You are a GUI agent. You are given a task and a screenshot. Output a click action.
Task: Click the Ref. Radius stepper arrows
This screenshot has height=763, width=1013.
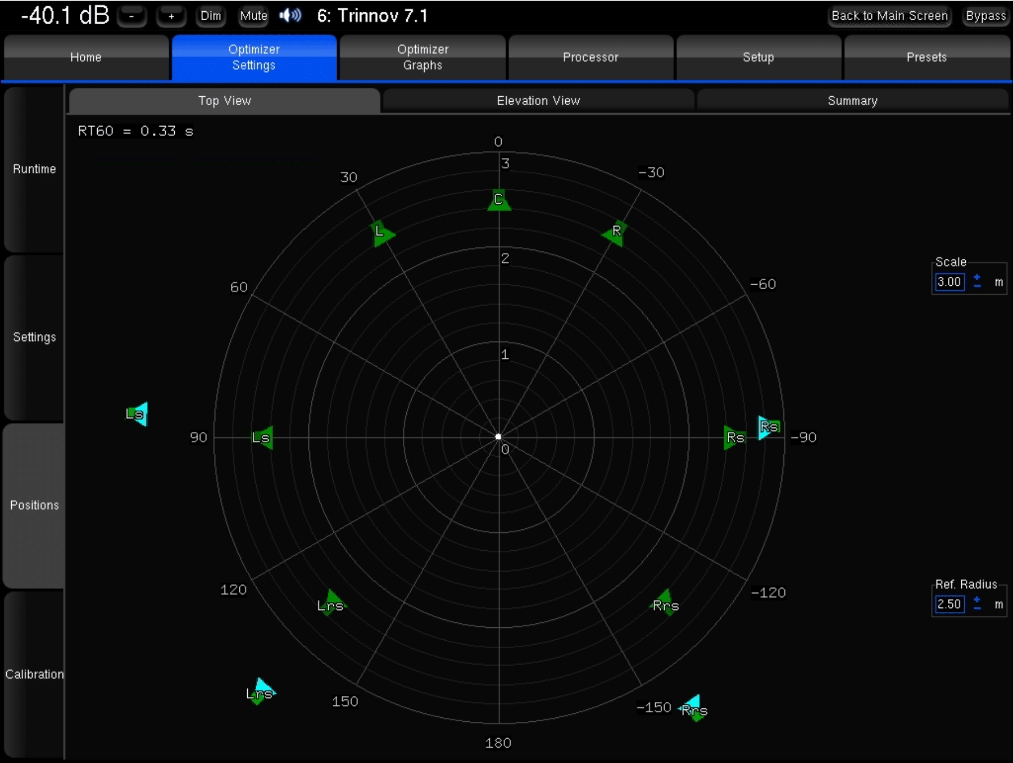977,604
